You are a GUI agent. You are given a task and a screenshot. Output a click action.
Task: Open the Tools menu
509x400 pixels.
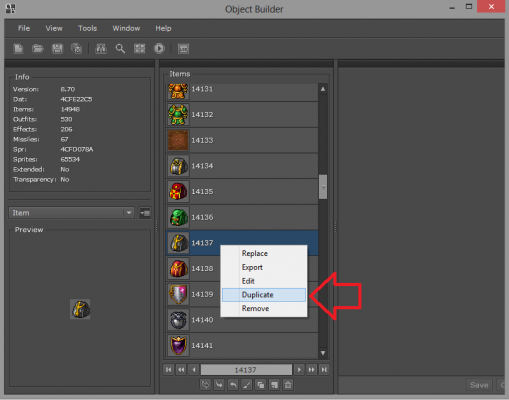(87, 28)
